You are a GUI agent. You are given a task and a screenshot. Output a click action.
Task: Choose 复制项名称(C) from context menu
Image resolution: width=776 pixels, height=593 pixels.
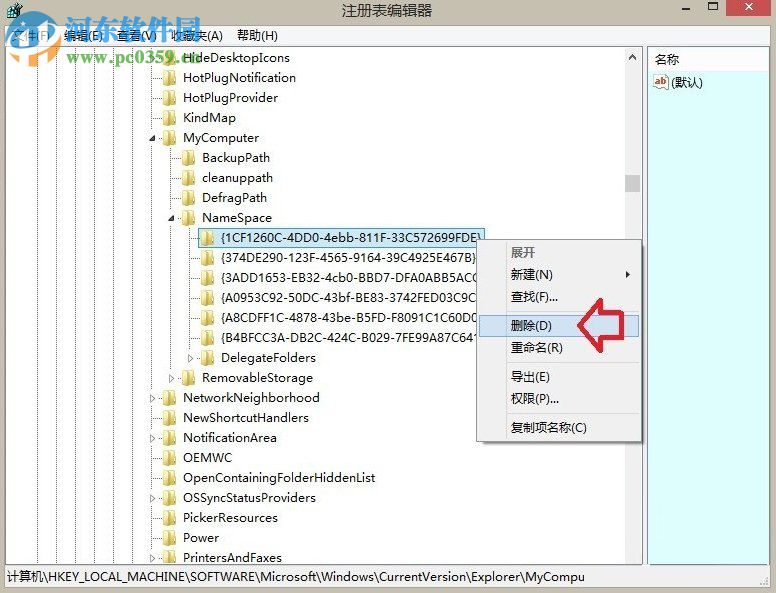[x=559, y=427]
